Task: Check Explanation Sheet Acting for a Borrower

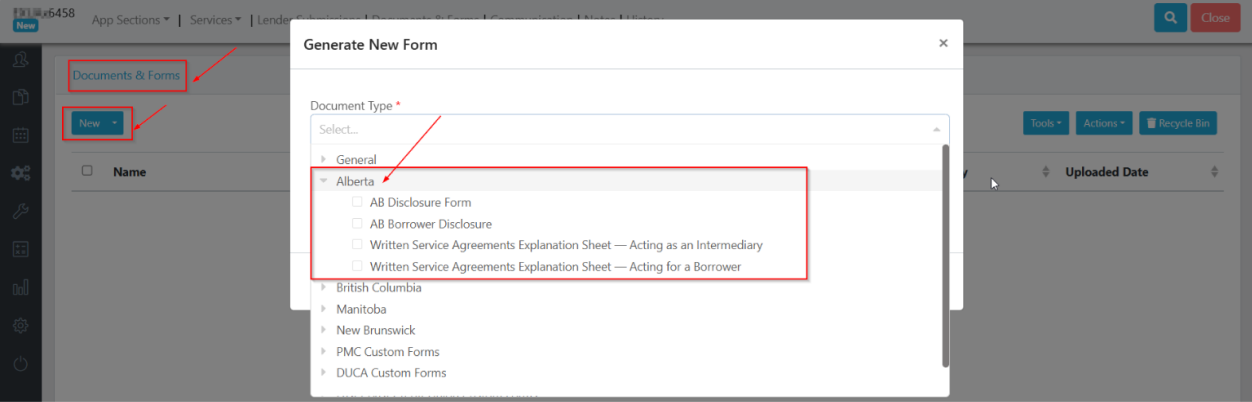Action: point(358,266)
